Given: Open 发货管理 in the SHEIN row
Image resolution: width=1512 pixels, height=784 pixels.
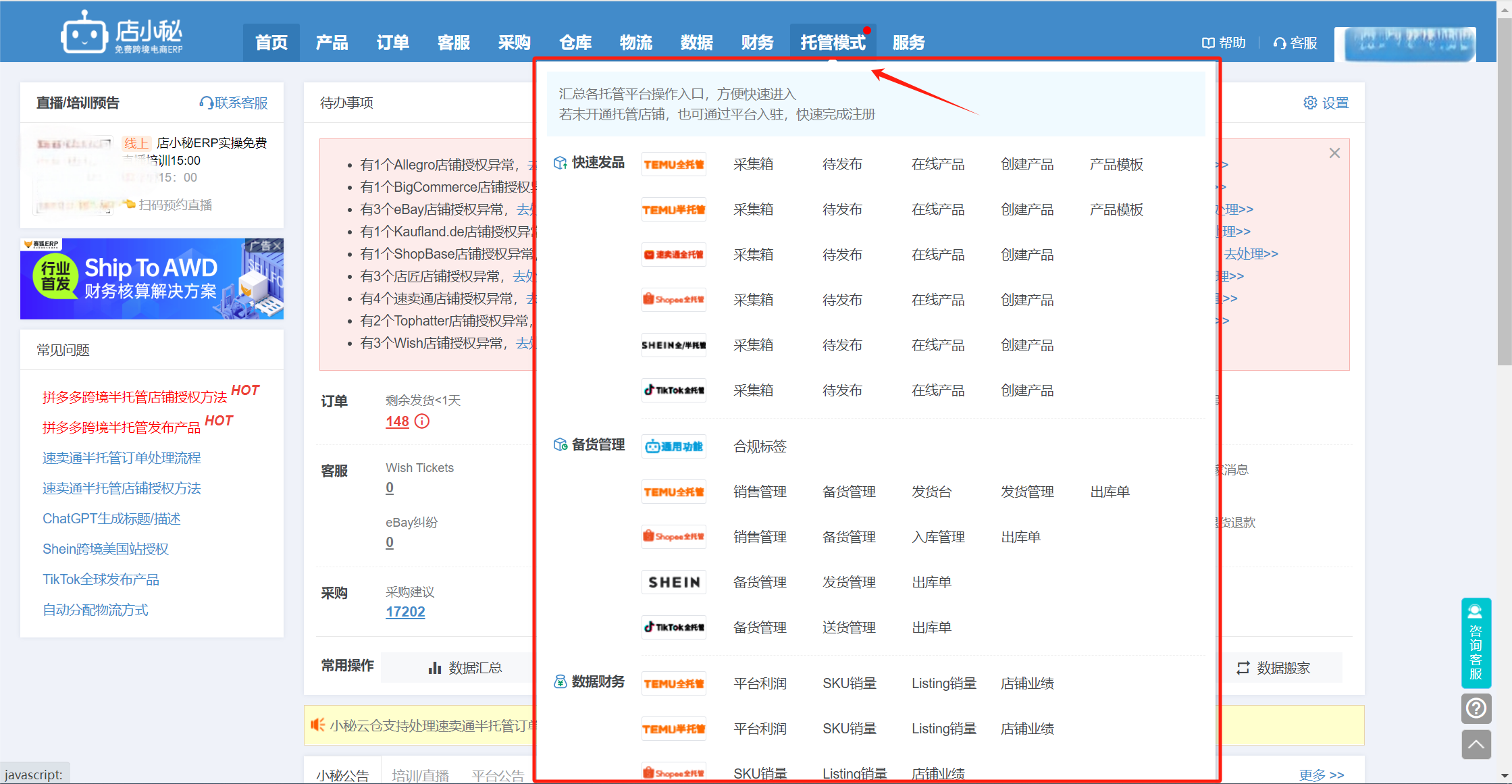Looking at the screenshot, I should (850, 582).
